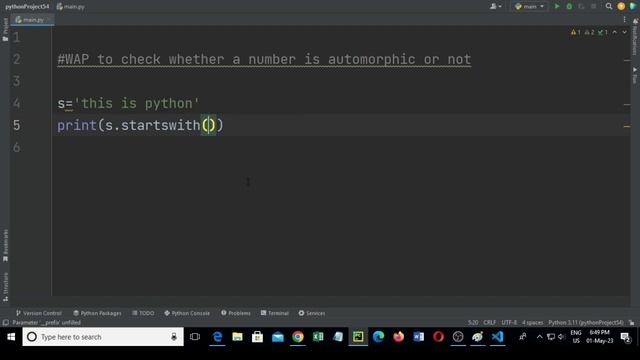The image size is (640, 360).
Task: Click the yellow warning count indicator
Action: (576, 32)
